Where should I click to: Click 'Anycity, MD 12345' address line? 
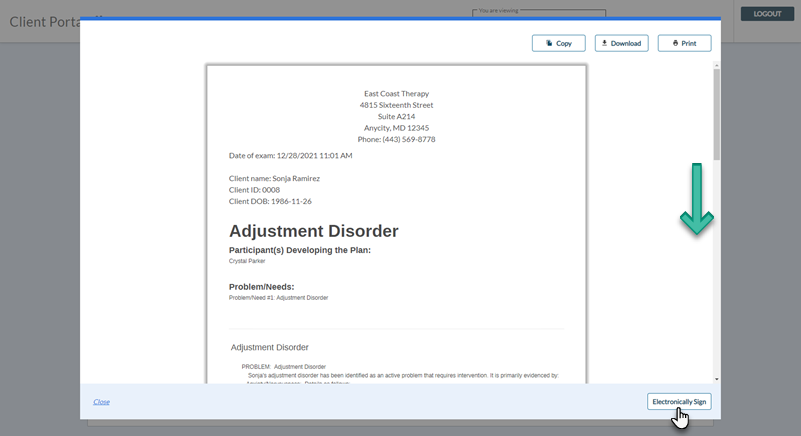coord(396,128)
